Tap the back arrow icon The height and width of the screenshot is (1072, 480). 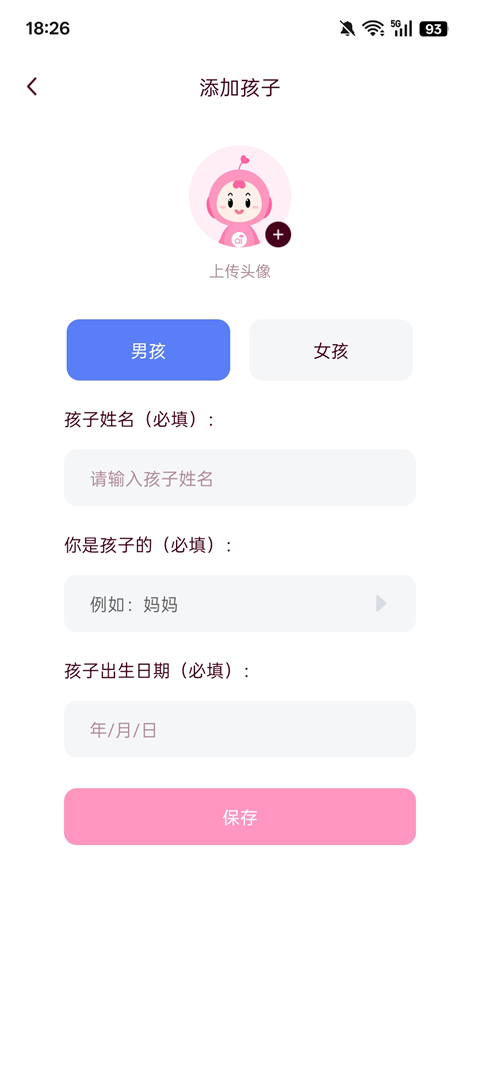coord(32,87)
